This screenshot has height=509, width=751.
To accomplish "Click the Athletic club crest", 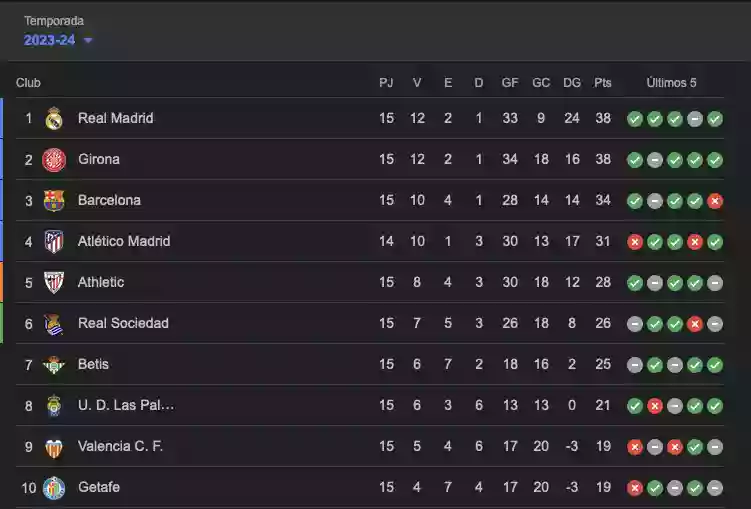I will 54,283.
